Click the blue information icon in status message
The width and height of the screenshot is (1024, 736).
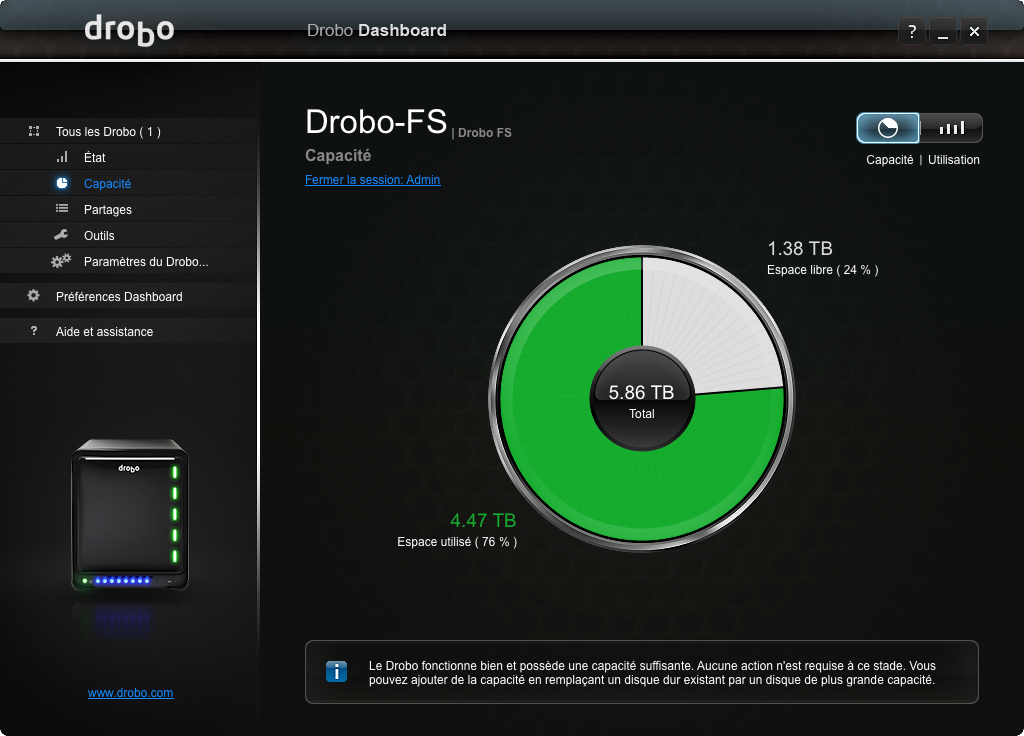(x=337, y=672)
